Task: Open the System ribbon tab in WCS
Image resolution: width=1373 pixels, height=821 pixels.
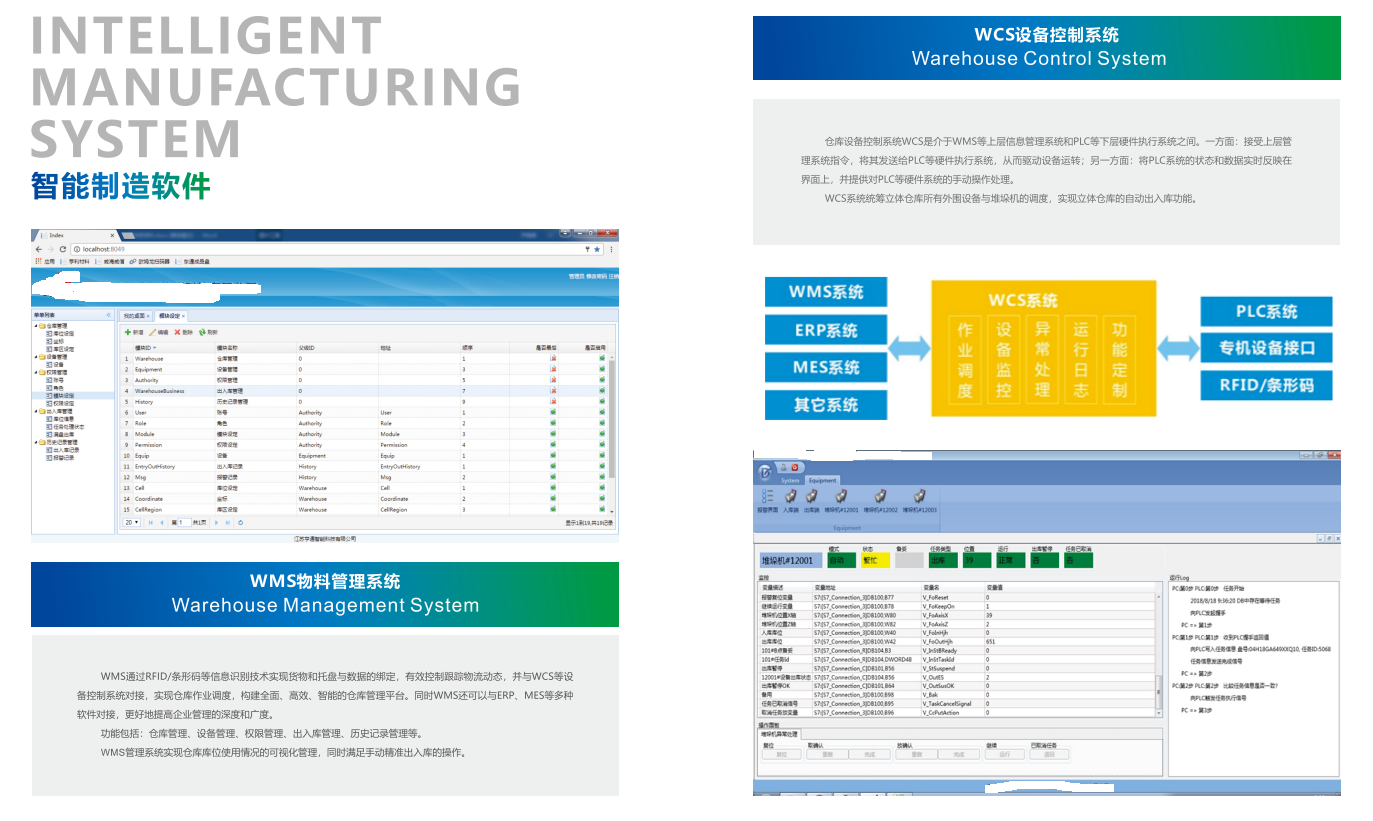Action: point(790,481)
